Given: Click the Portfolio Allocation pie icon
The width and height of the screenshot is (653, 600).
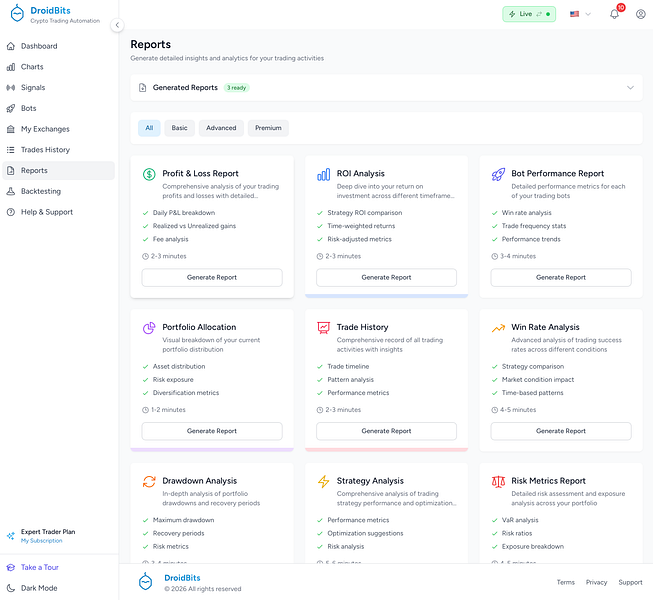Looking at the screenshot, I should tap(149, 328).
